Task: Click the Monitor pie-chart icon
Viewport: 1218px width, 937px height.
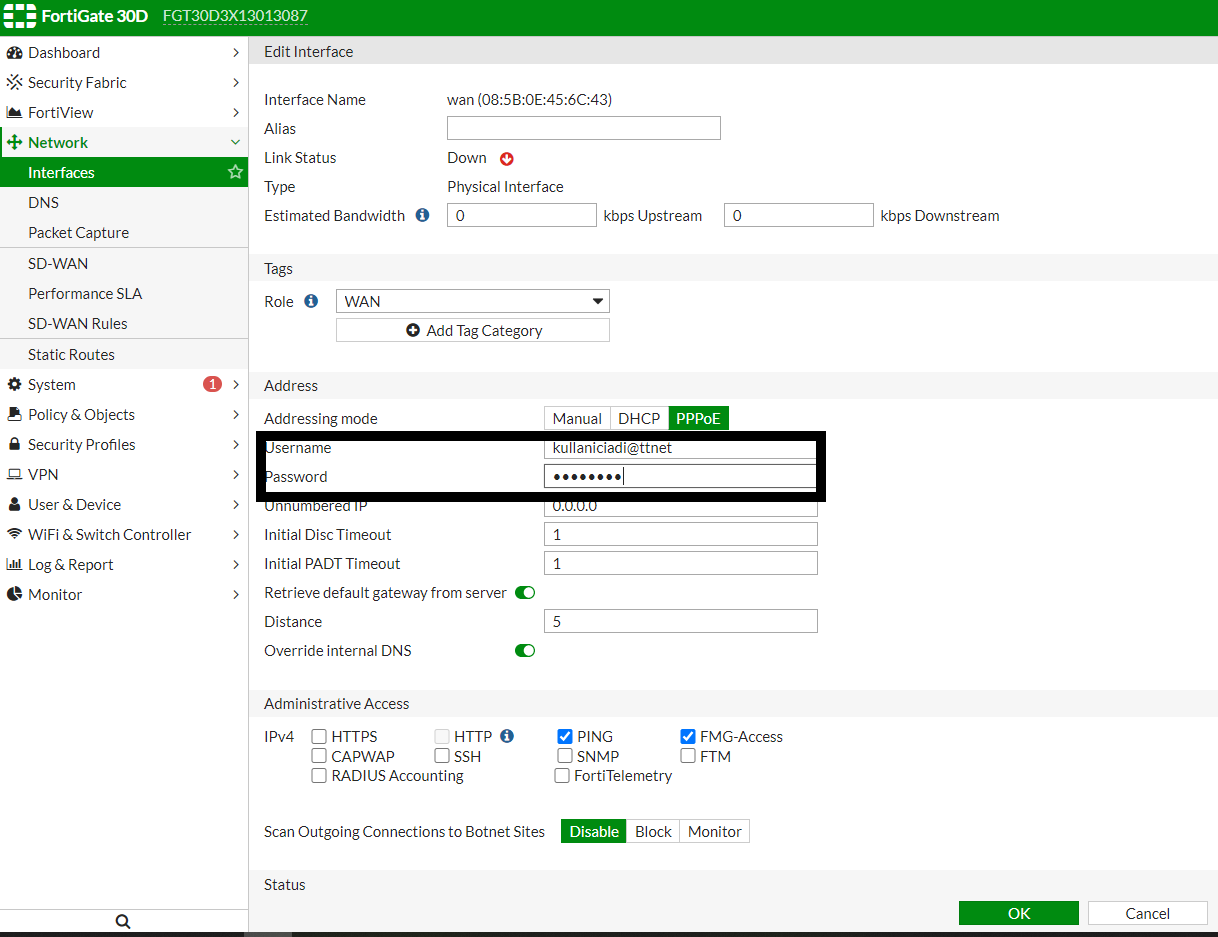Action: 14,595
